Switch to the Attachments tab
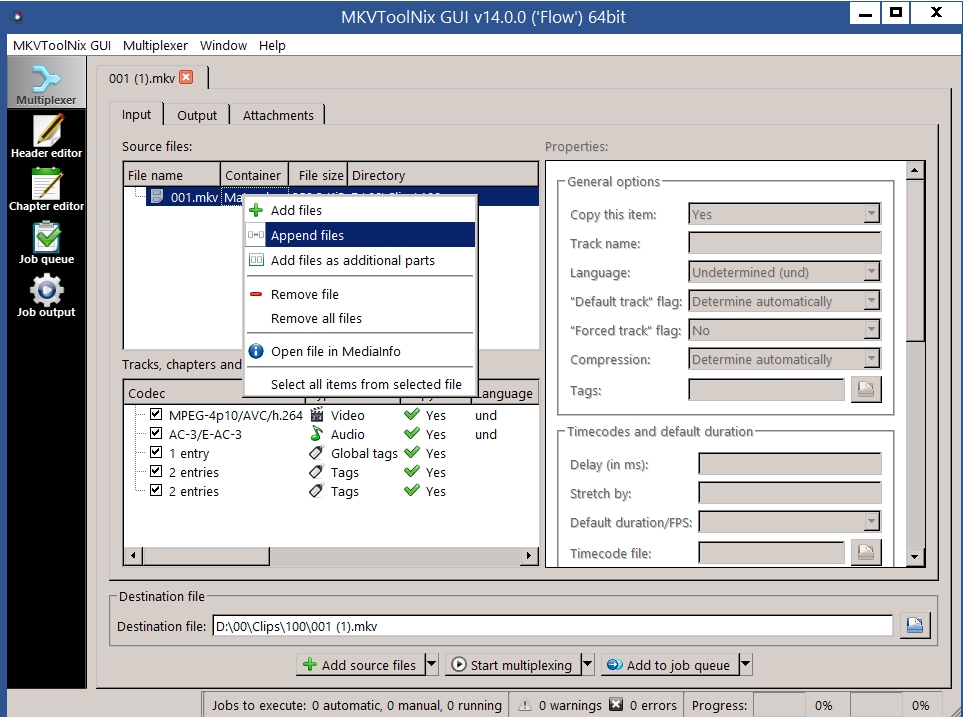Viewport: 963px width, 717px height. click(278, 115)
